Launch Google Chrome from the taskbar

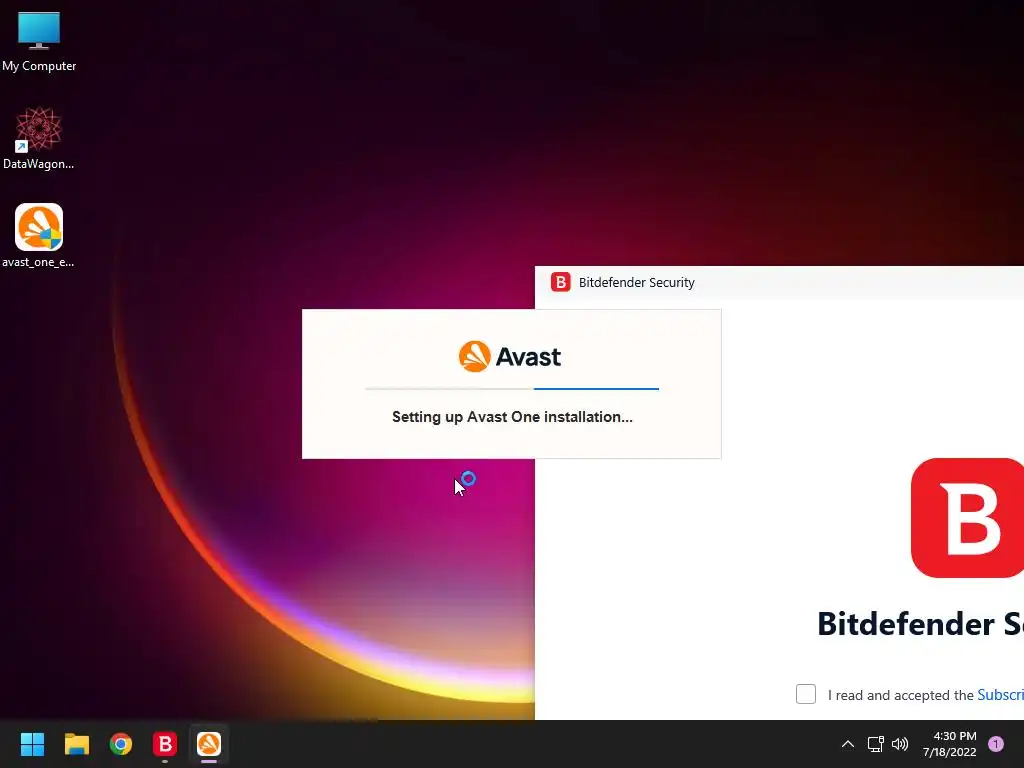pyautogui.click(x=121, y=744)
